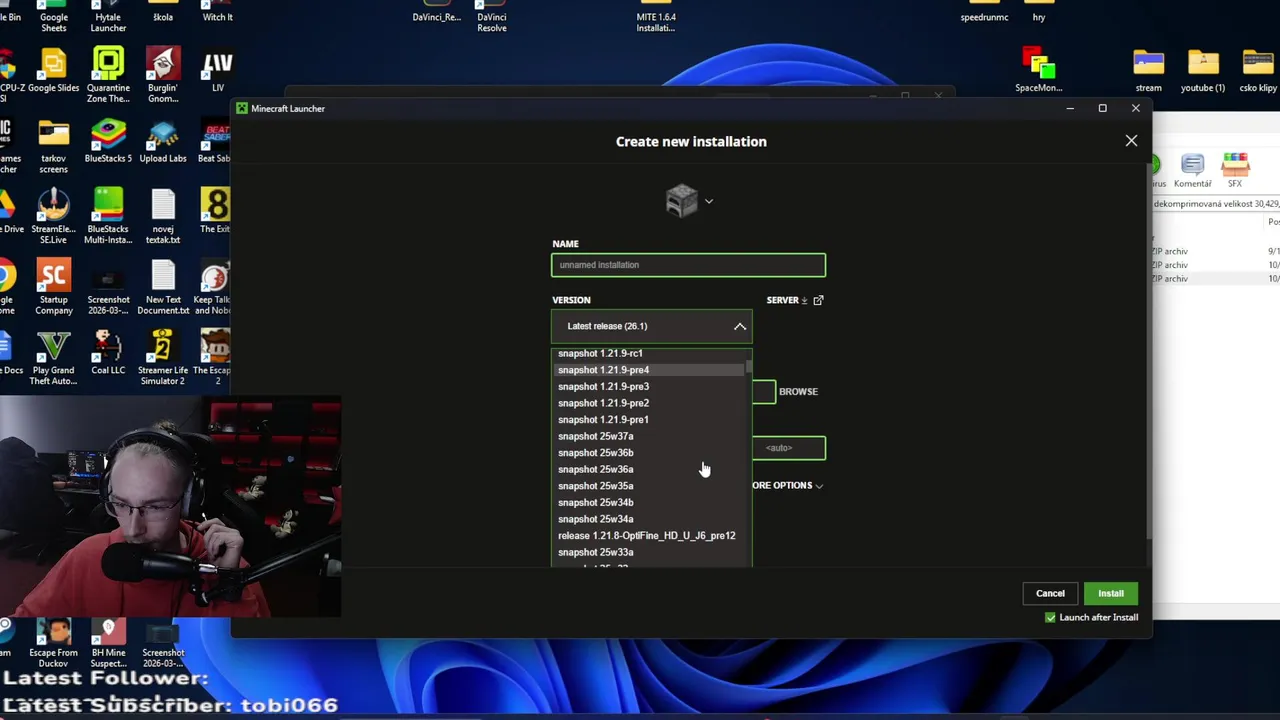Select the speedrunmc folder label
Screen dimensions: 1280x720
tap(984, 17)
